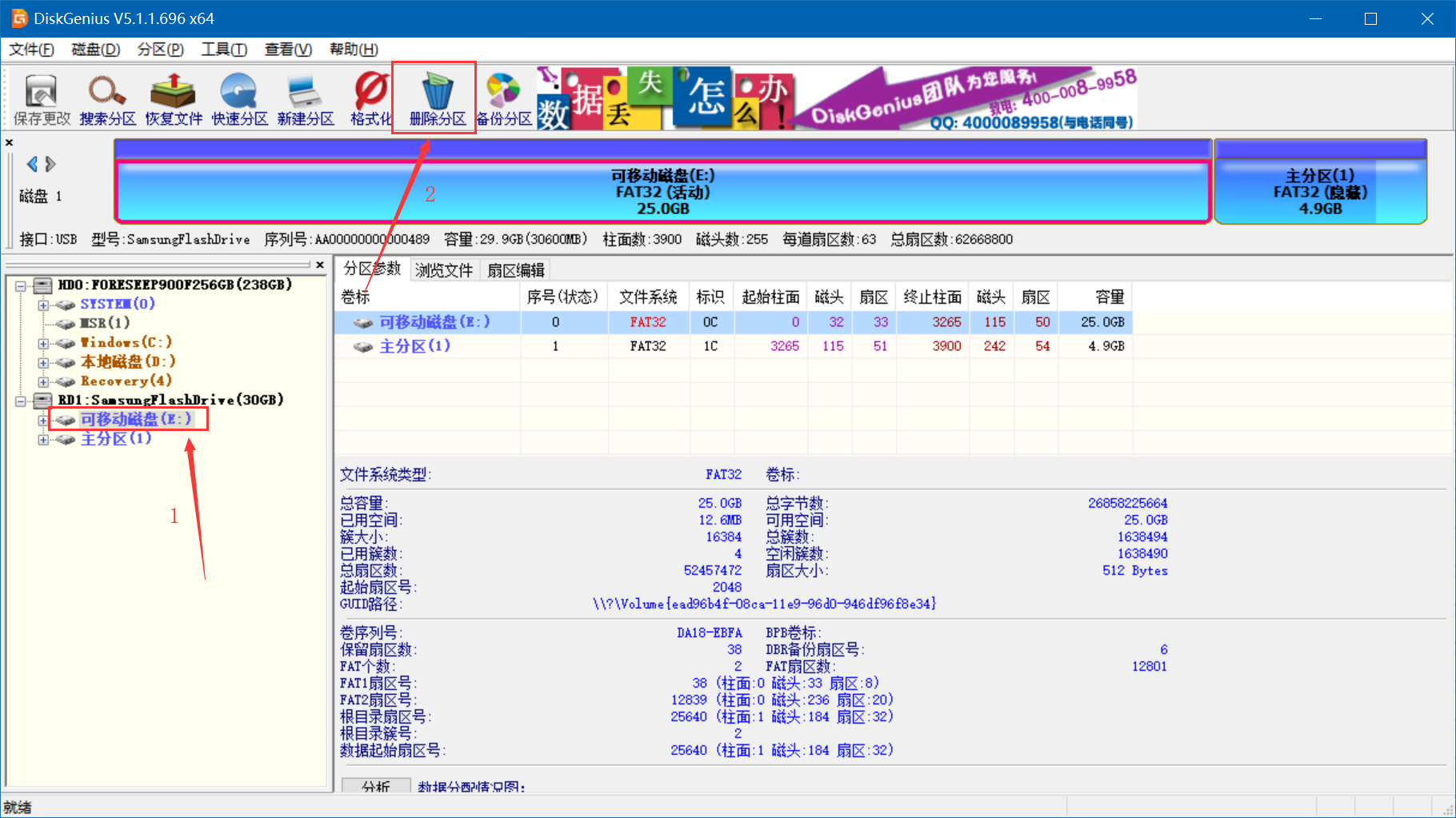Image resolution: width=1456 pixels, height=818 pixels.
Task: Launch Recover Files (恢复文件) tool
Action: point(174,100)
